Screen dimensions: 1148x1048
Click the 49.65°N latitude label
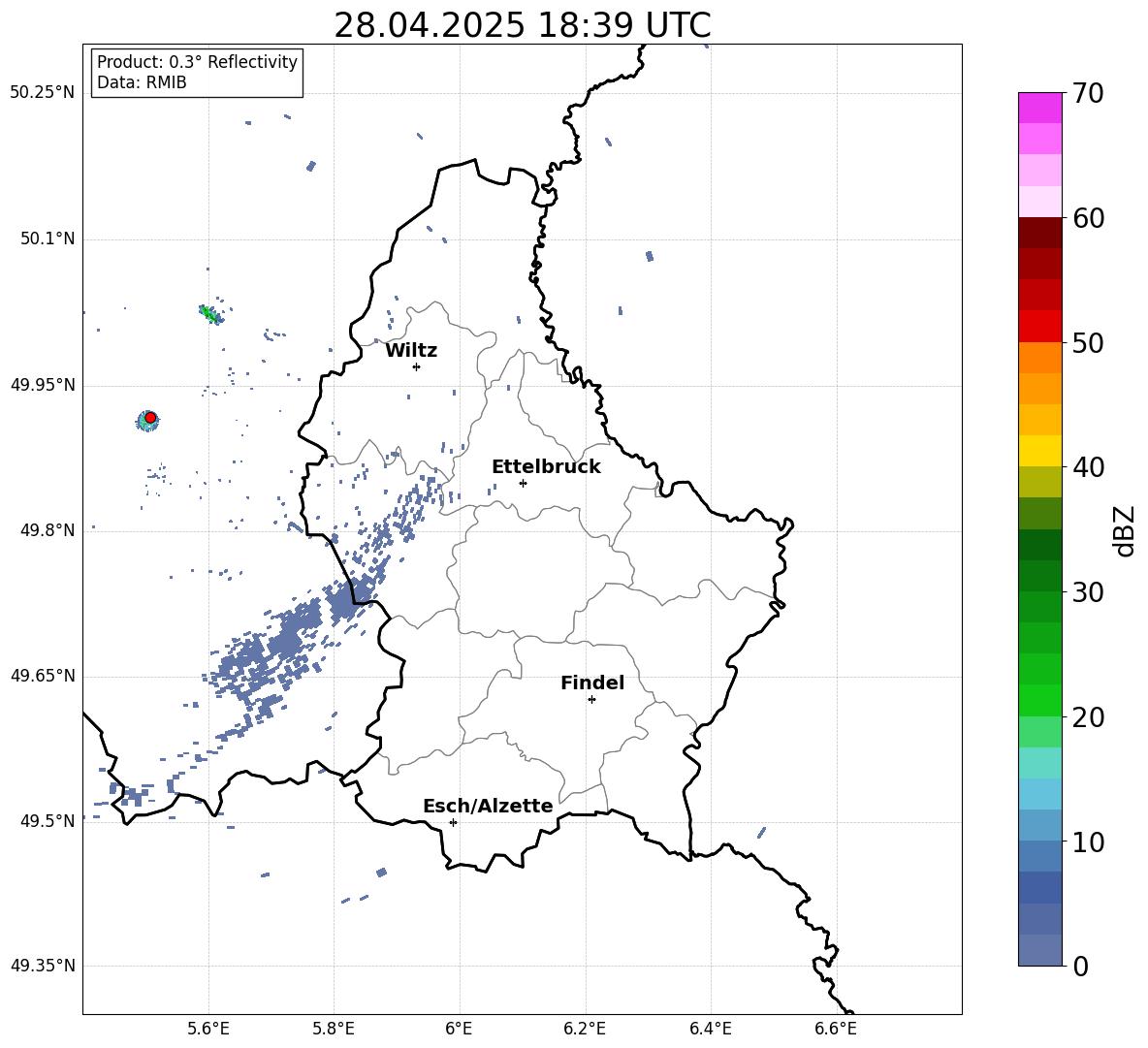[43, 676]
